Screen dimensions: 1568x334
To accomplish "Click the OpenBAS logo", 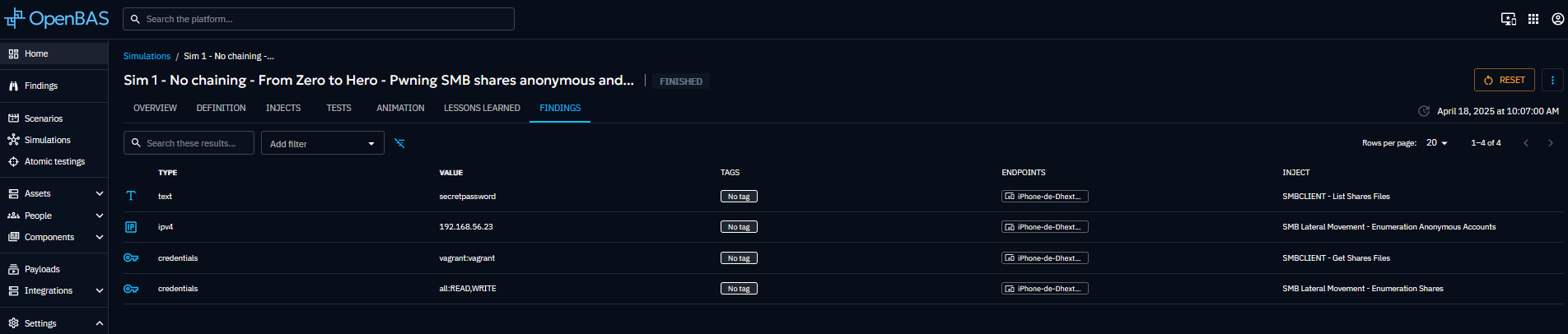I will click(56, 19).
